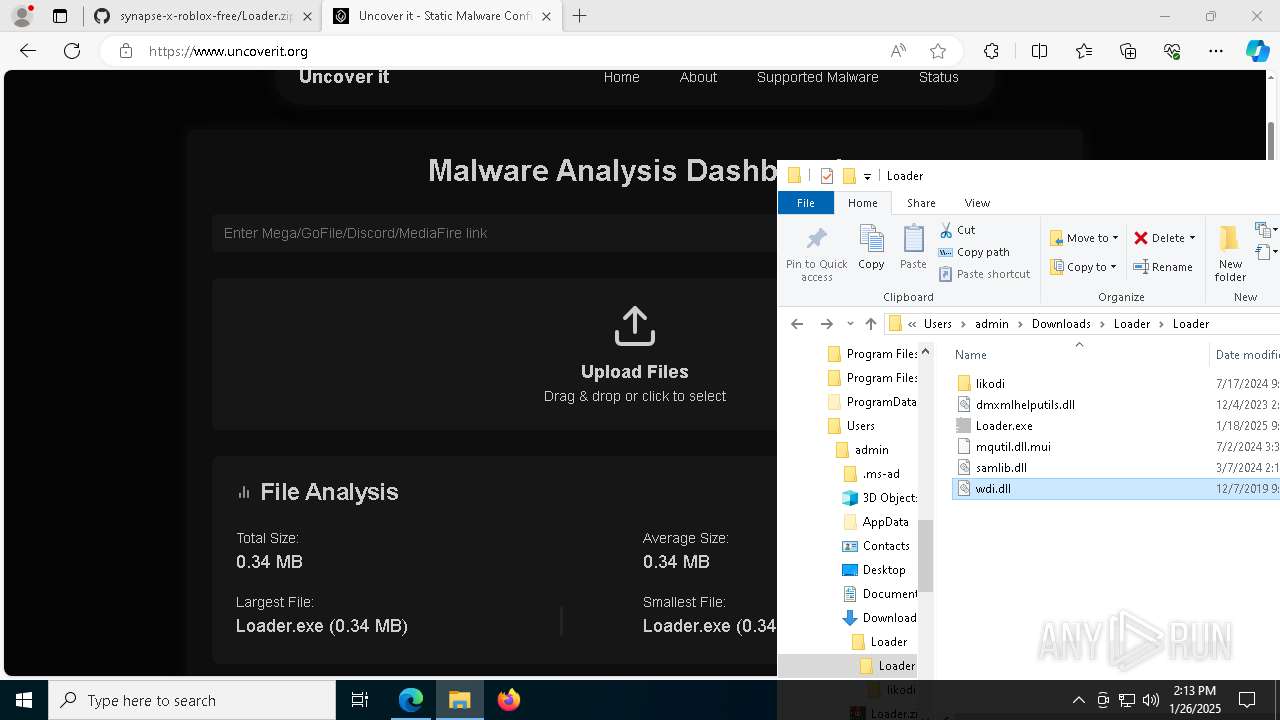
Task: Expand hidden path in address bar
Action: click(x=912, y=324)
